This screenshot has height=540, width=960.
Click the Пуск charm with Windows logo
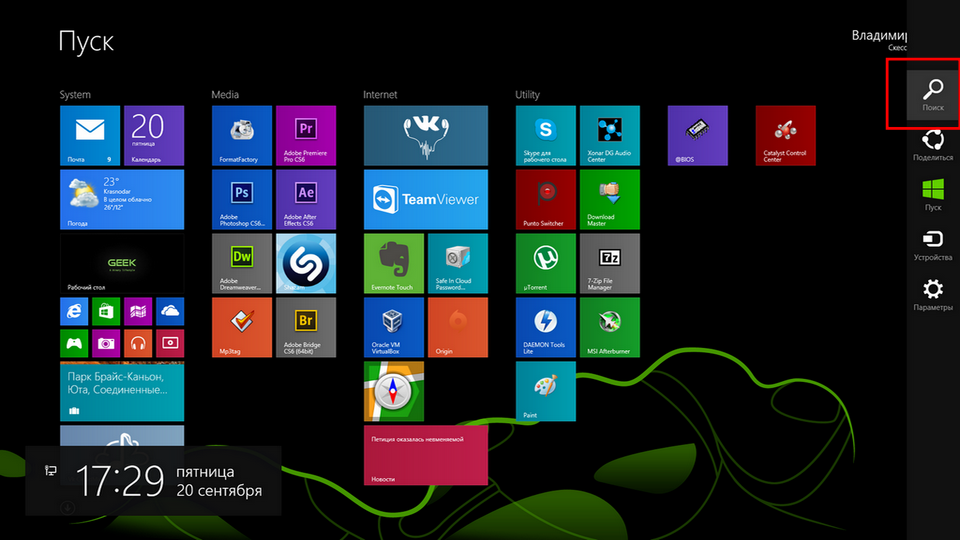933,195
